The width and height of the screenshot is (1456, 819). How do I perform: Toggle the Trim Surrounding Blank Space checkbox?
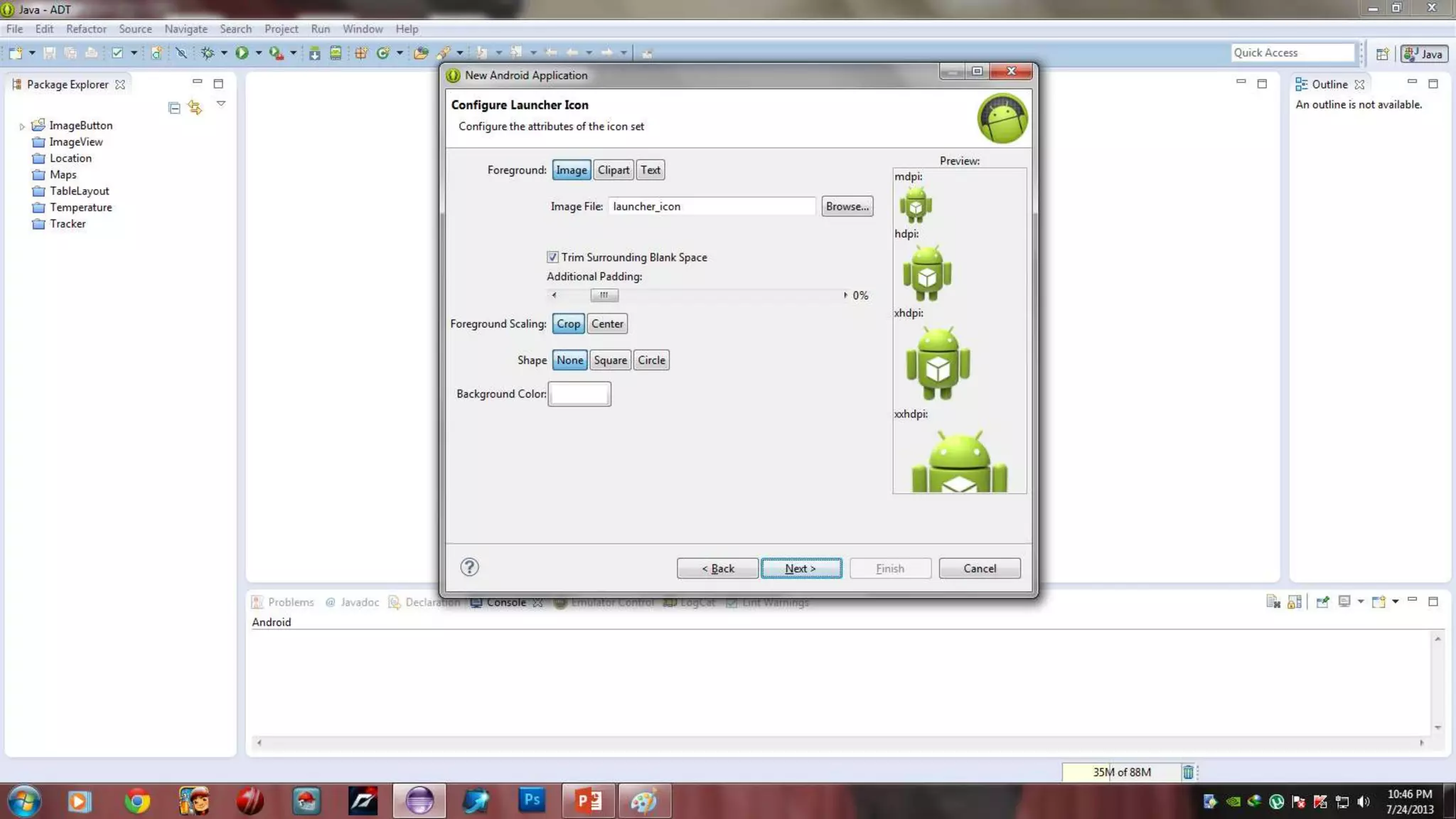pyautogui.click(x=552, y=257)
